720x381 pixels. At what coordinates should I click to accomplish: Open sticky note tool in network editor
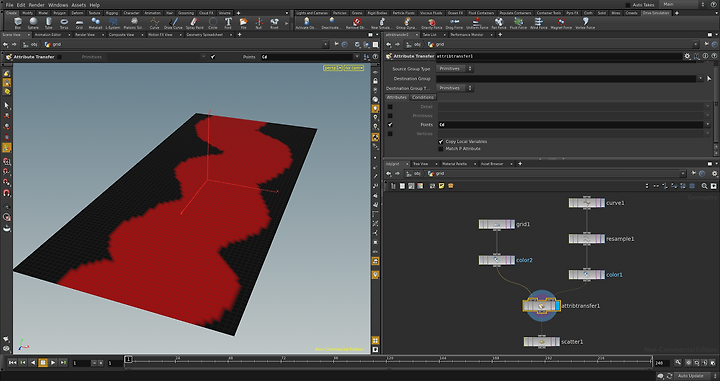click(441, 186)
